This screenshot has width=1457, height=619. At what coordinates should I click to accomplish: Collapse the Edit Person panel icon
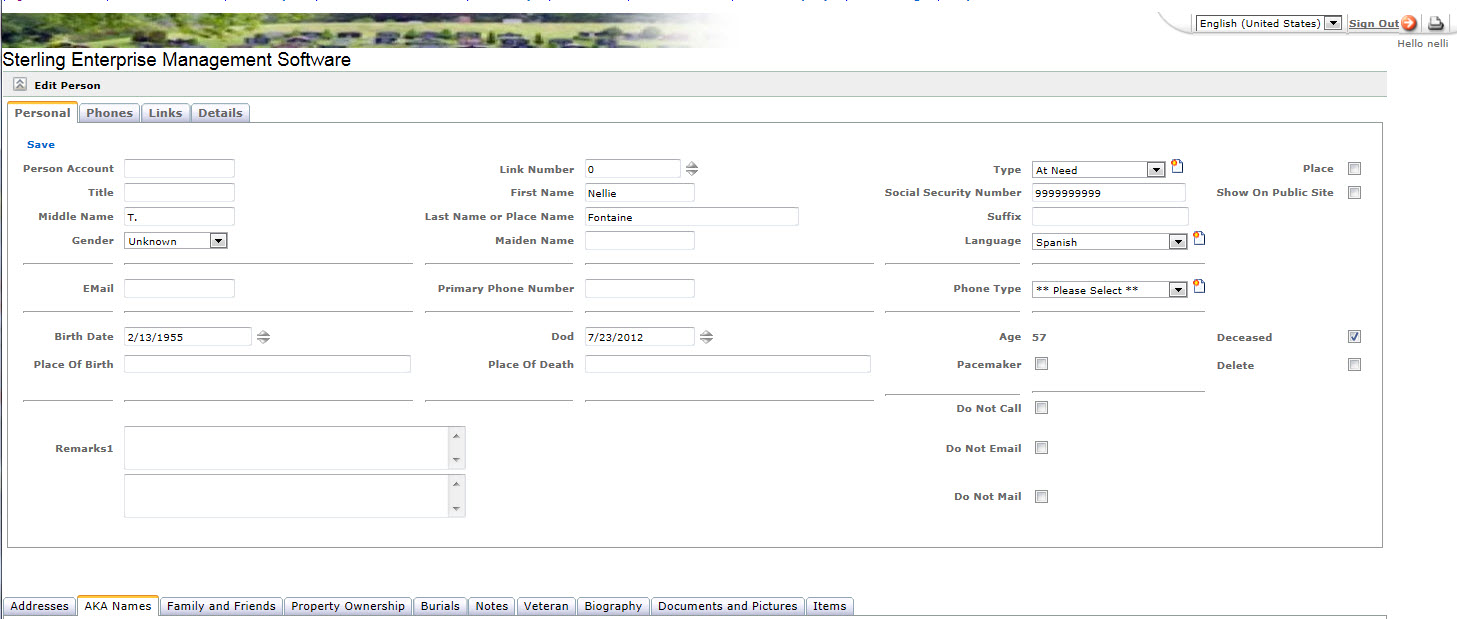[x=20, y=85]
